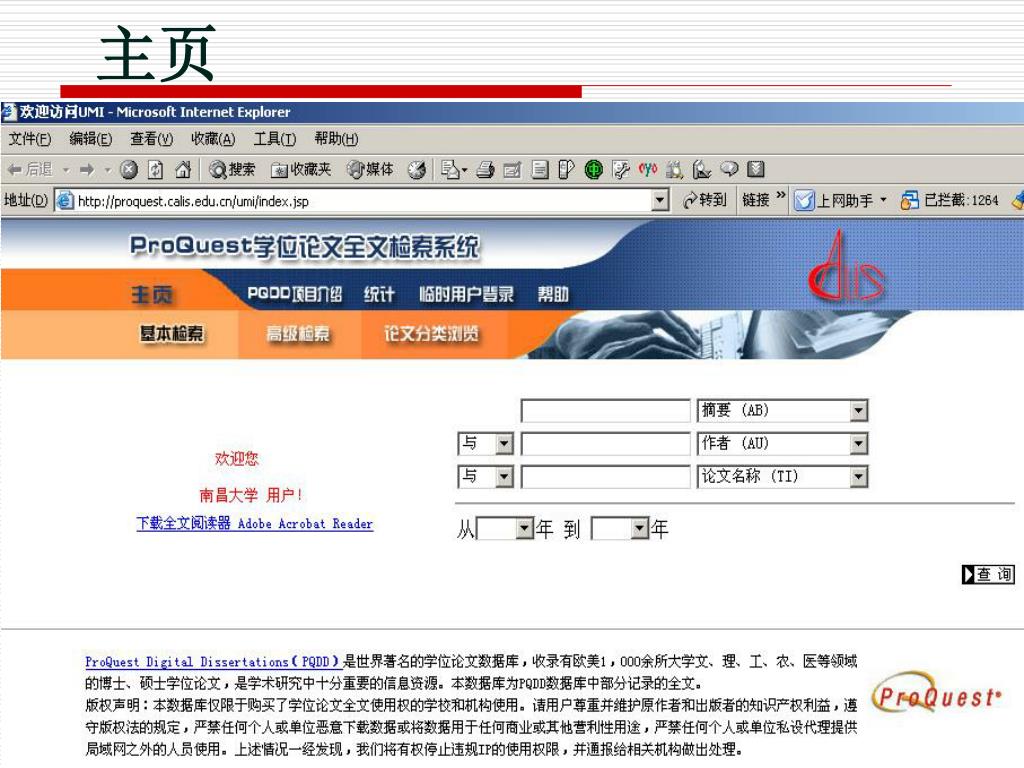Go to the browser Home icon
Screen dimensions: 1024x768
coord(184,170)
